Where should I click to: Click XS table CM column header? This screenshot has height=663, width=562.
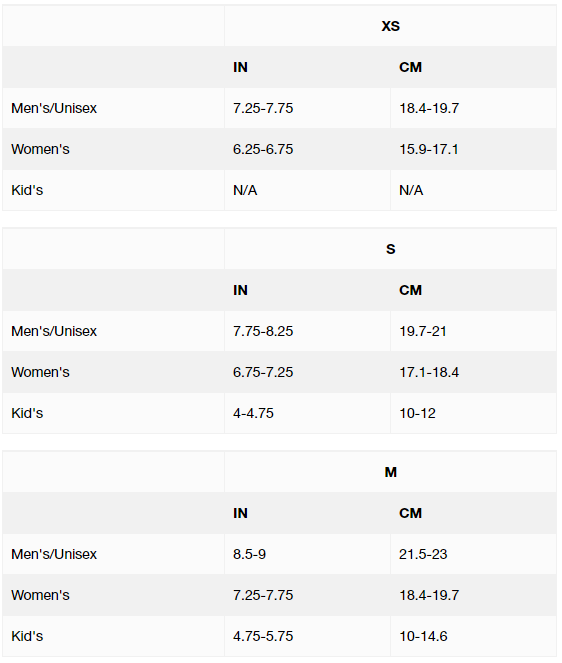[410, 67]
